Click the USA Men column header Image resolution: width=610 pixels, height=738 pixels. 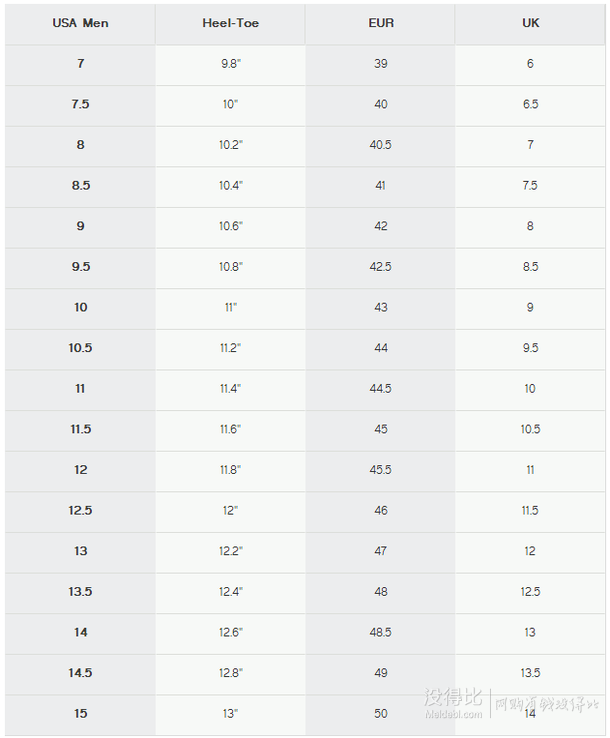click(80, 24)
